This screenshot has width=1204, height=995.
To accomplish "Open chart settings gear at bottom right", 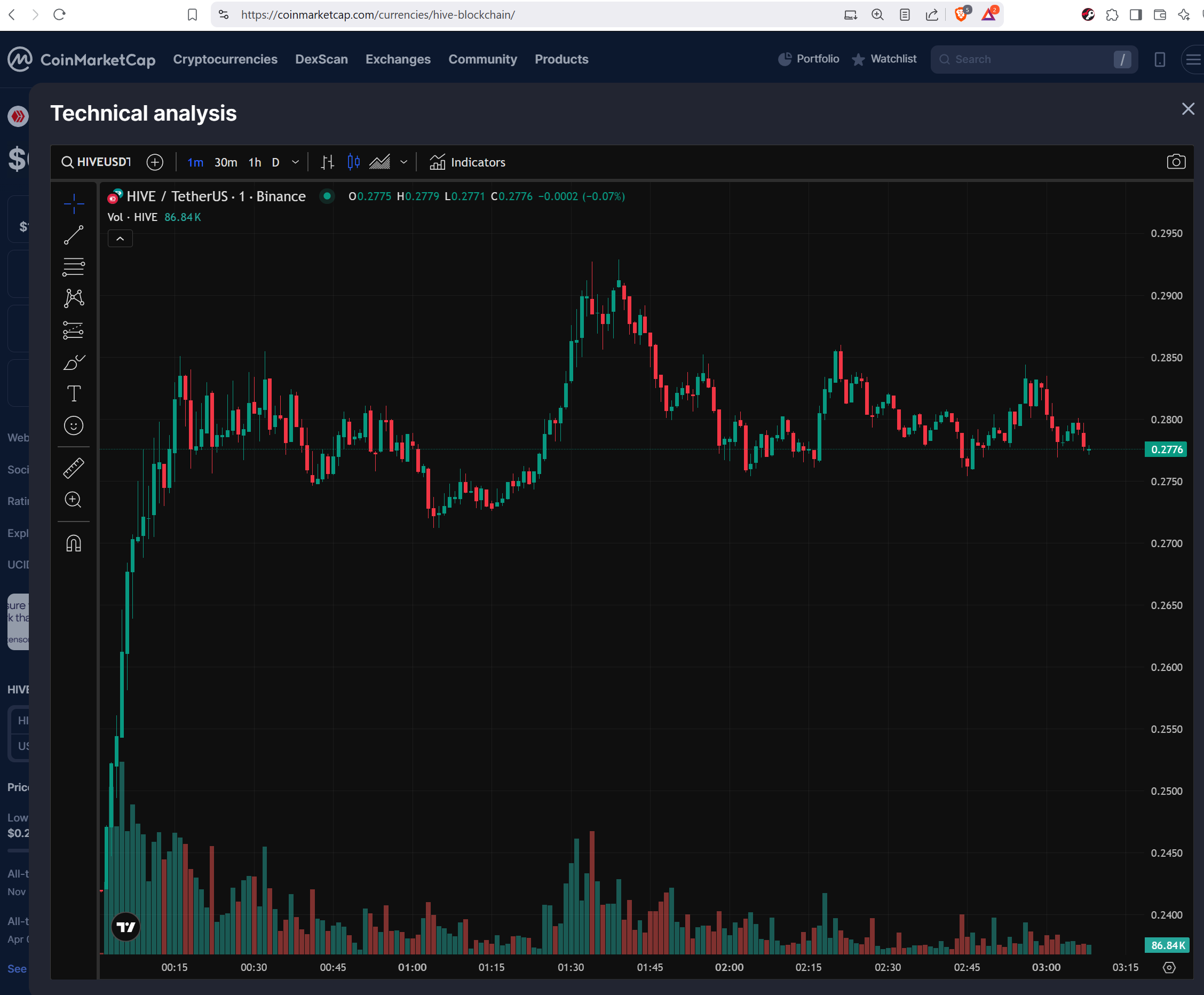I will 1169,967.
